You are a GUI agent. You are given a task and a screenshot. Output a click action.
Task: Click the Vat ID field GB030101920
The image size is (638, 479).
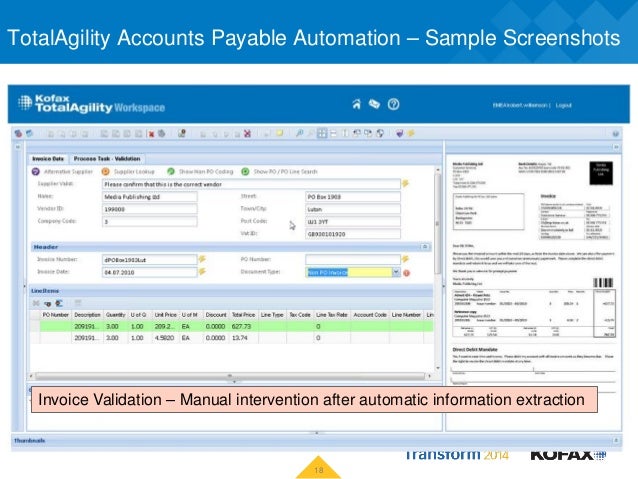click(353, 234)
